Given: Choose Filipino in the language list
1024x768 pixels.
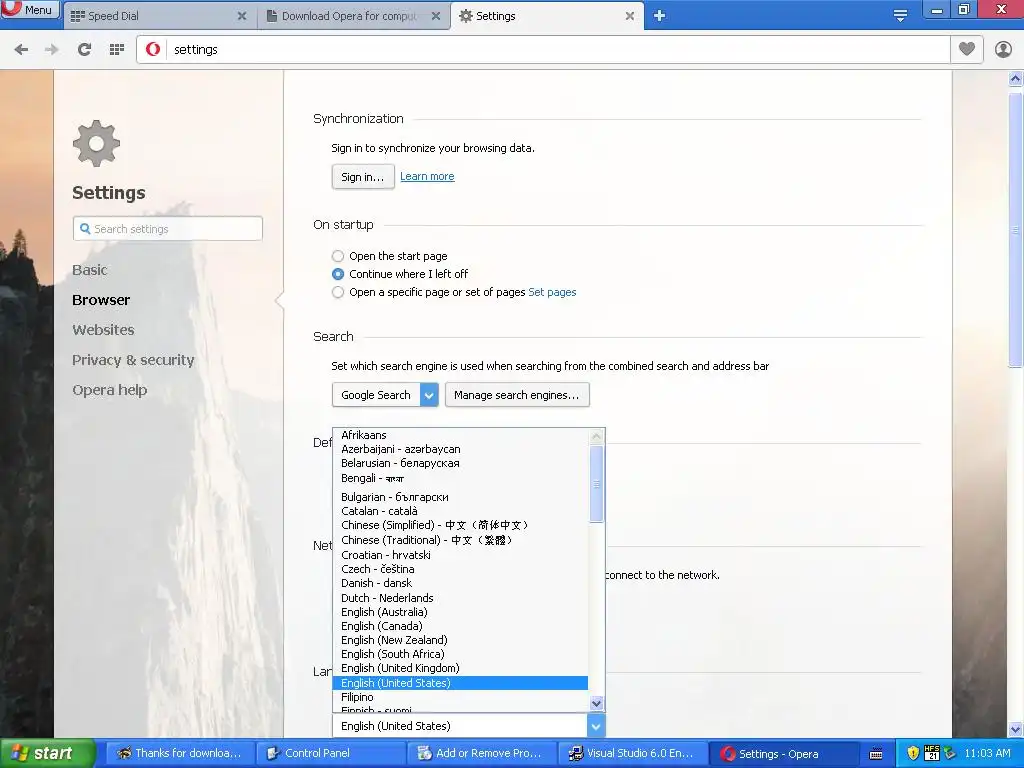Looking at the screenshot, I should pyautogui.click(x=460, y=697).
